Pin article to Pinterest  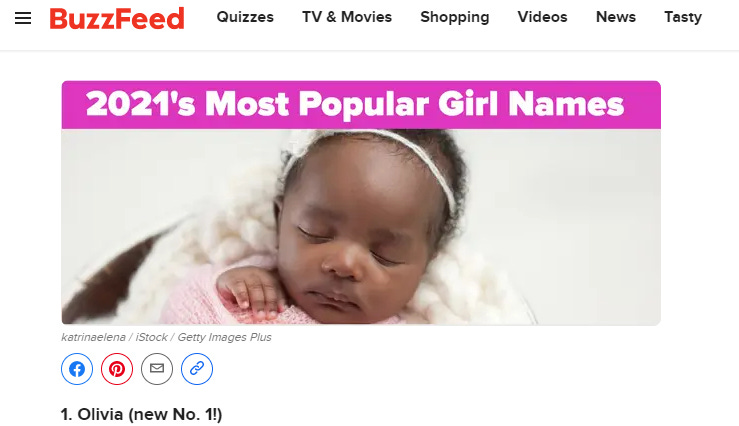coord(117,369)
